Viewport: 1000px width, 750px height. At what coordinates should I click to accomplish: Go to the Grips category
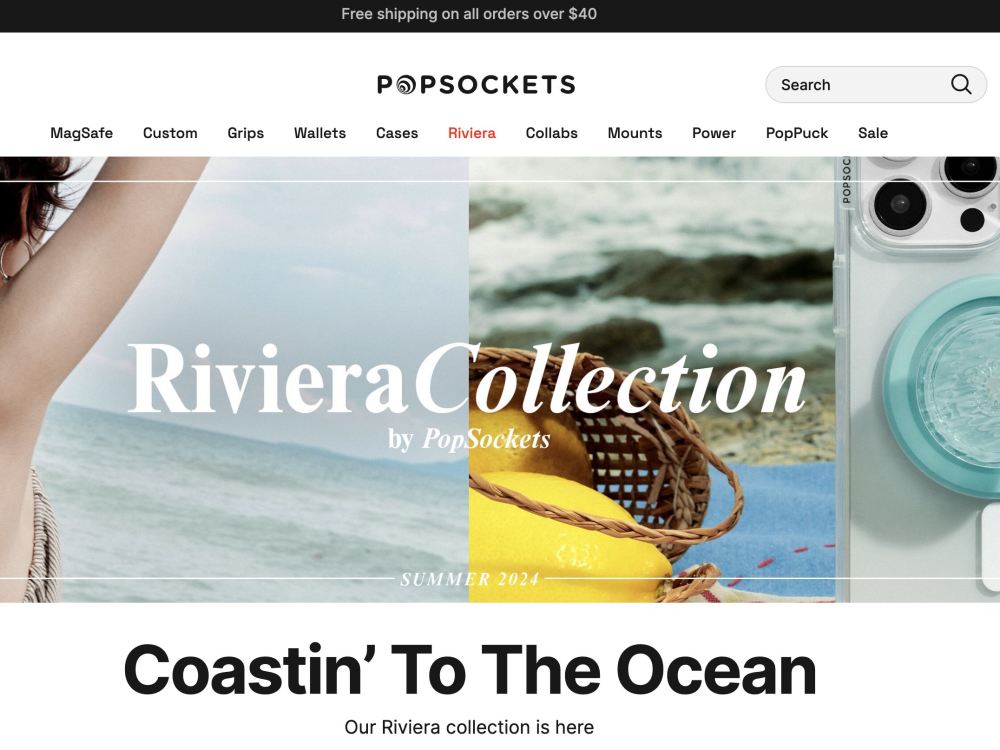tap(246, 133)
